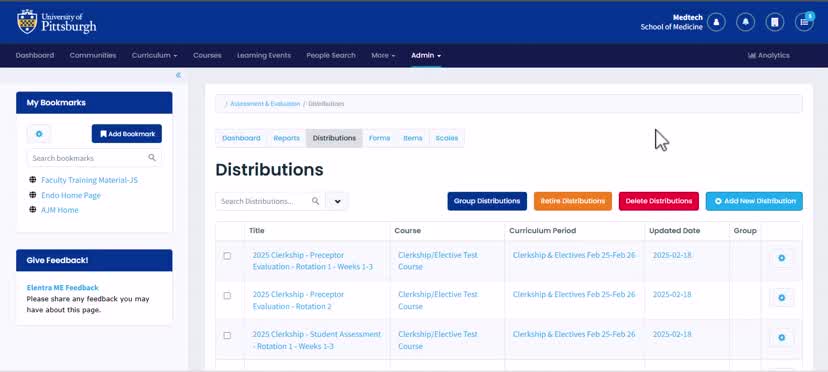This screenshot has width=828, height=372.
Task: Click the Curriculum Period column header
Action: point(542,230)
